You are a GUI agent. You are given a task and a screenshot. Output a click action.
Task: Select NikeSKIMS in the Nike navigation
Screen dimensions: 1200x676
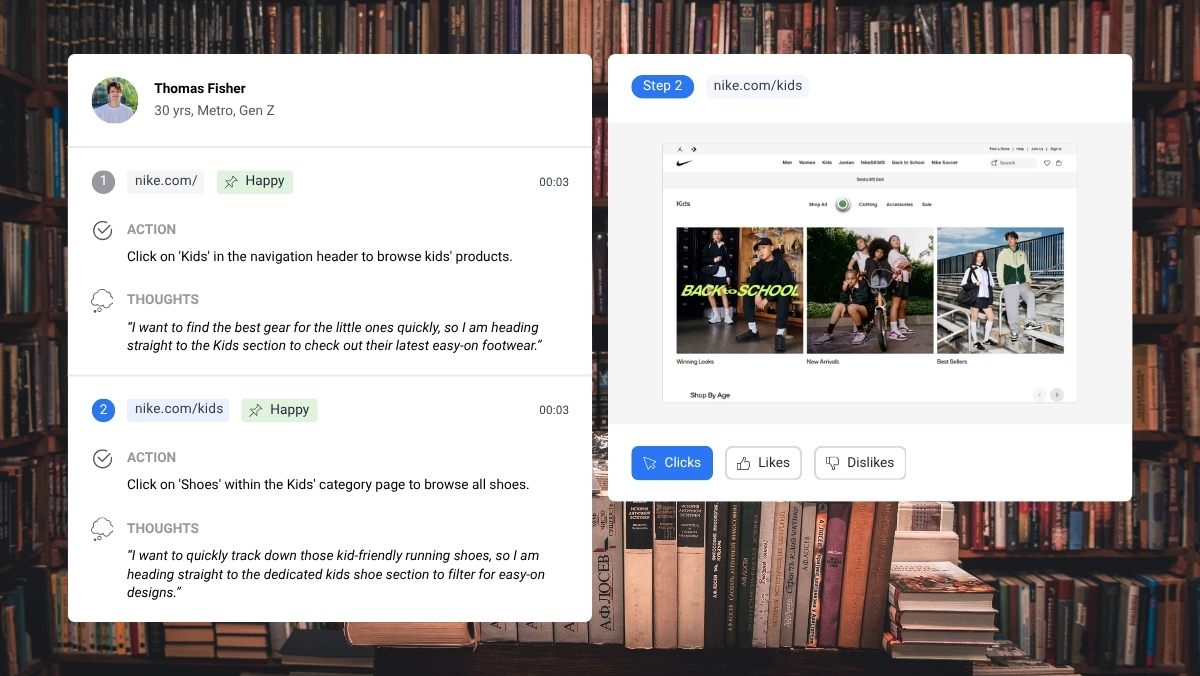tap(873, 162)
